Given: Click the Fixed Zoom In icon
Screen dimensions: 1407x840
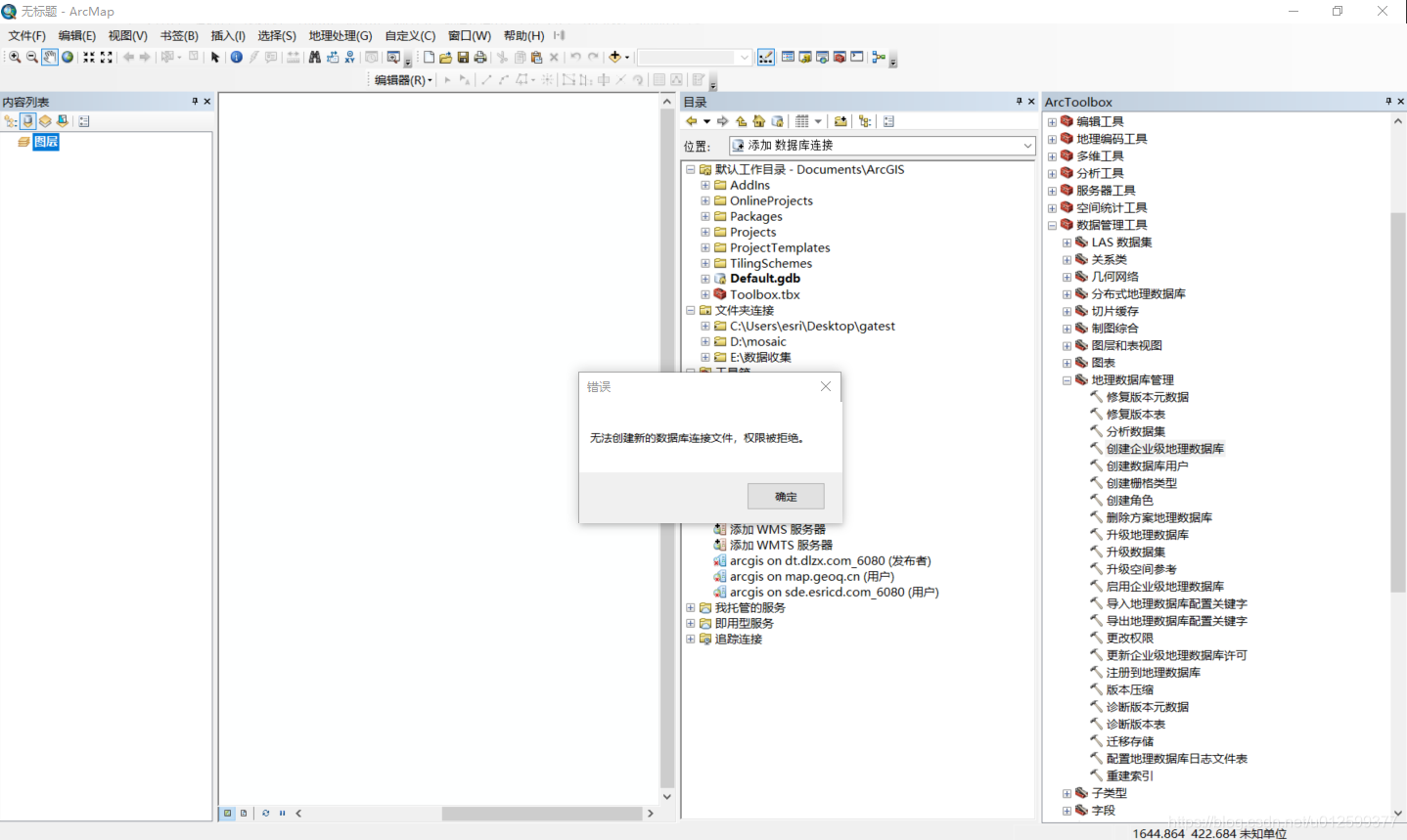Looking at the screenshot, I should pyautogui.click(x=89, y=58).
